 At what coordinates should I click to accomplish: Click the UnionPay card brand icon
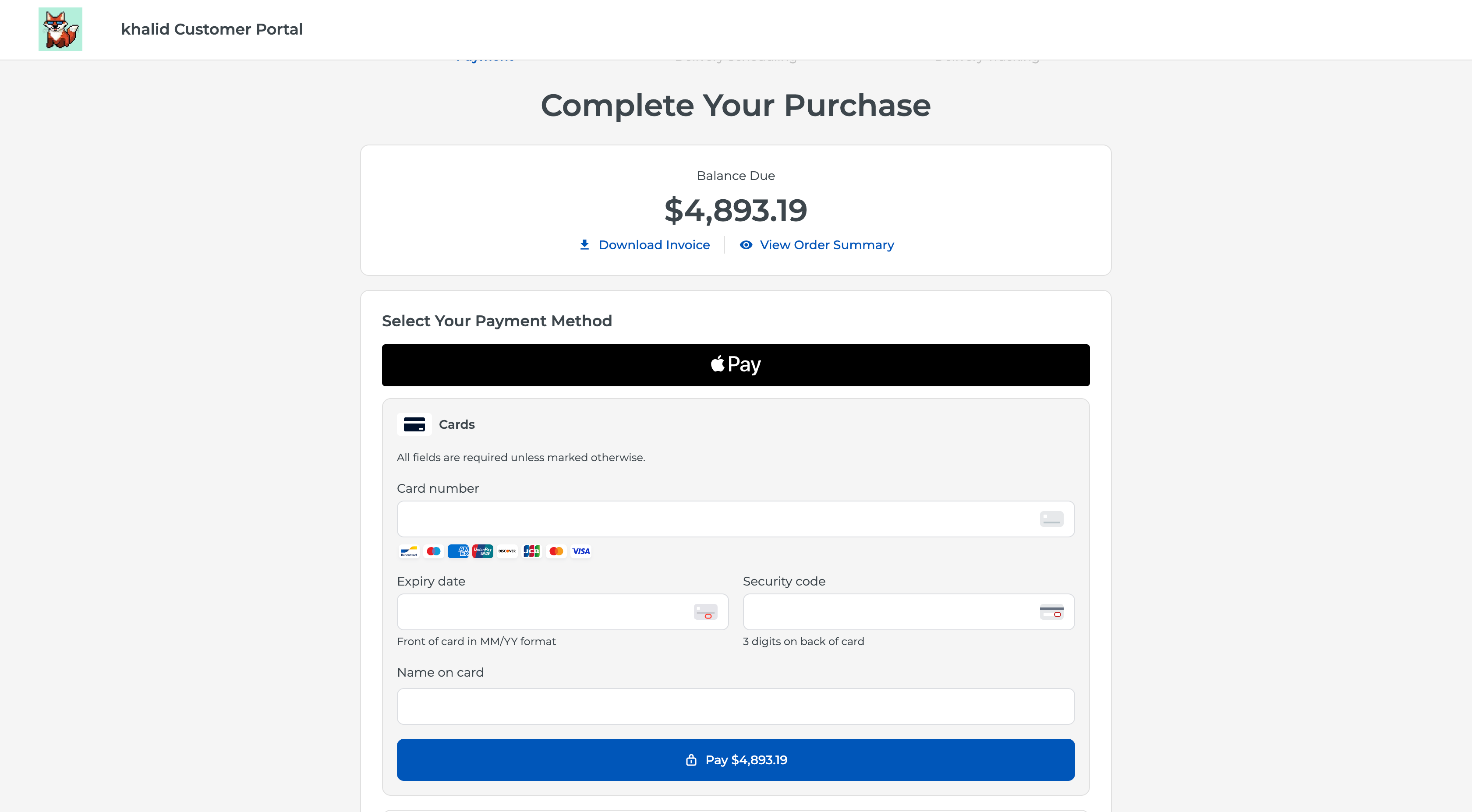pos(483,551)
